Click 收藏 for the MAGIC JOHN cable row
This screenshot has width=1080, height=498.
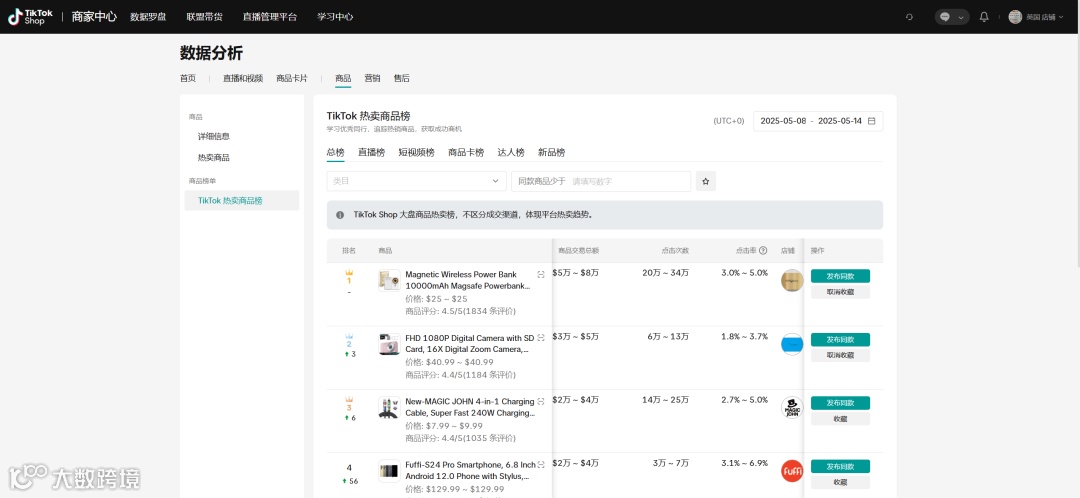pyautogui.click(x=840, y=419)
